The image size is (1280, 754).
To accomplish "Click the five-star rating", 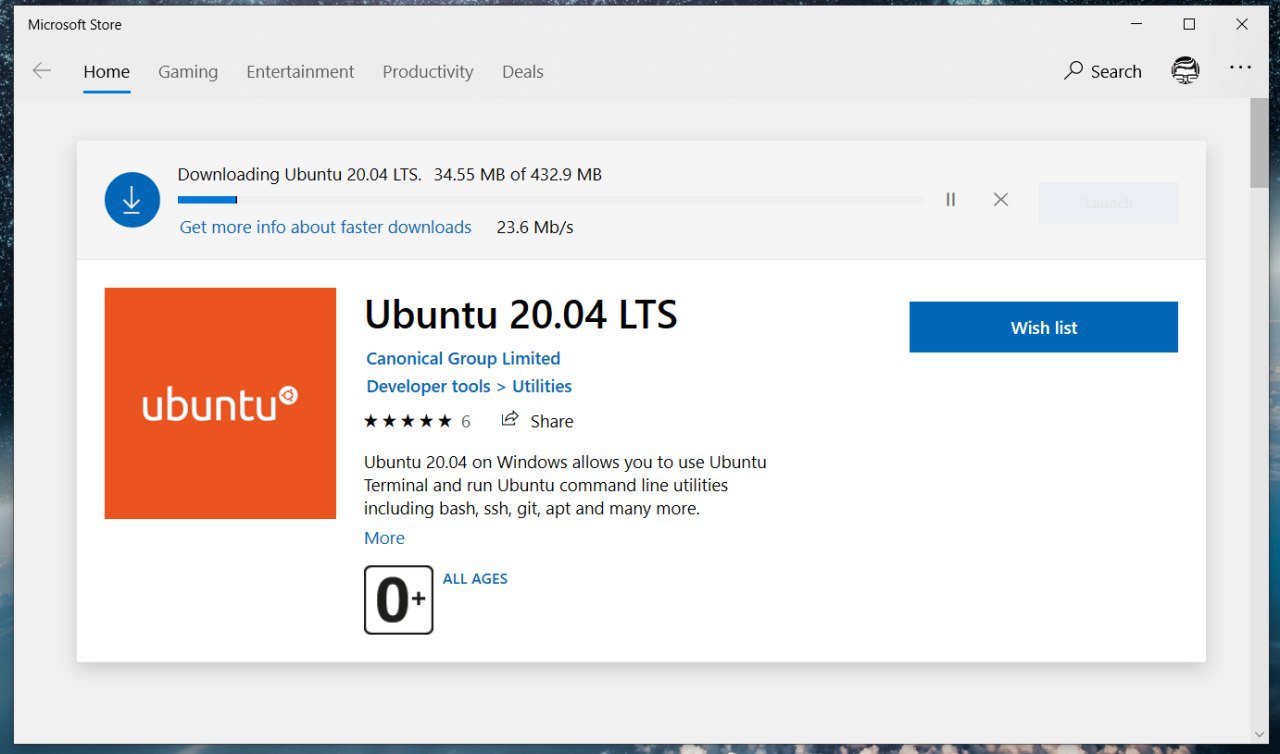I will (408, 421).
